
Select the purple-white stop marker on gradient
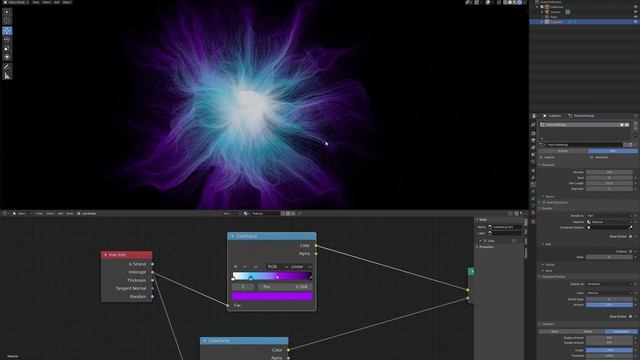[278, 278]
